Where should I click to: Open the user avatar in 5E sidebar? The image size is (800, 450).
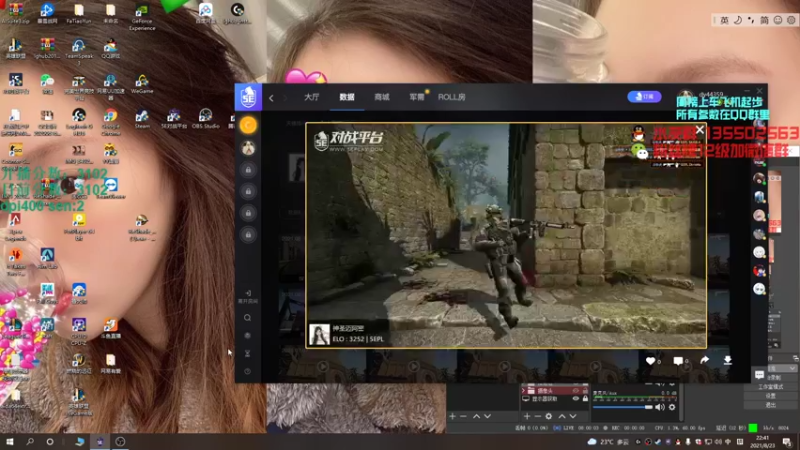pos(248,148)
